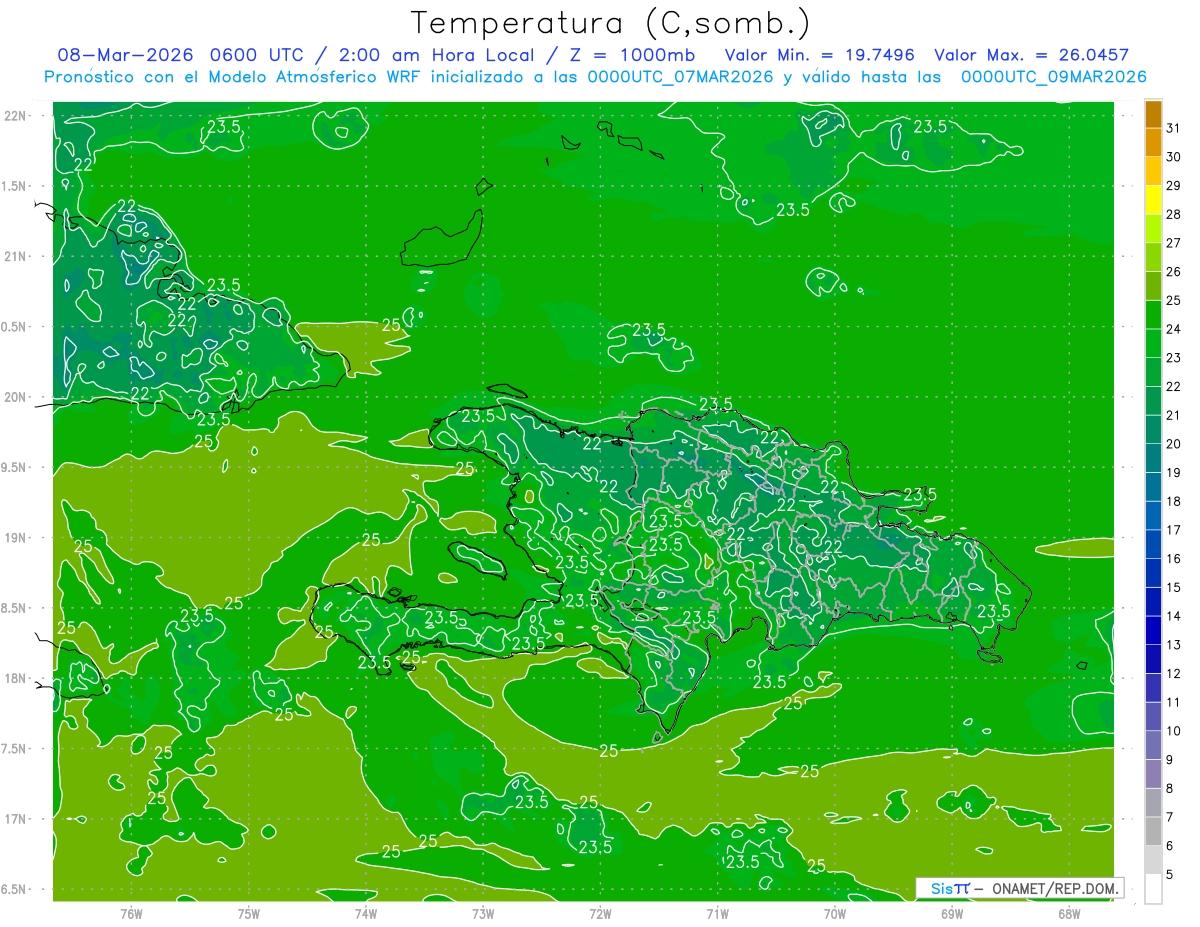Click the 71W longitude axis label
1200x927 pixels.
[x=717, y=913]
